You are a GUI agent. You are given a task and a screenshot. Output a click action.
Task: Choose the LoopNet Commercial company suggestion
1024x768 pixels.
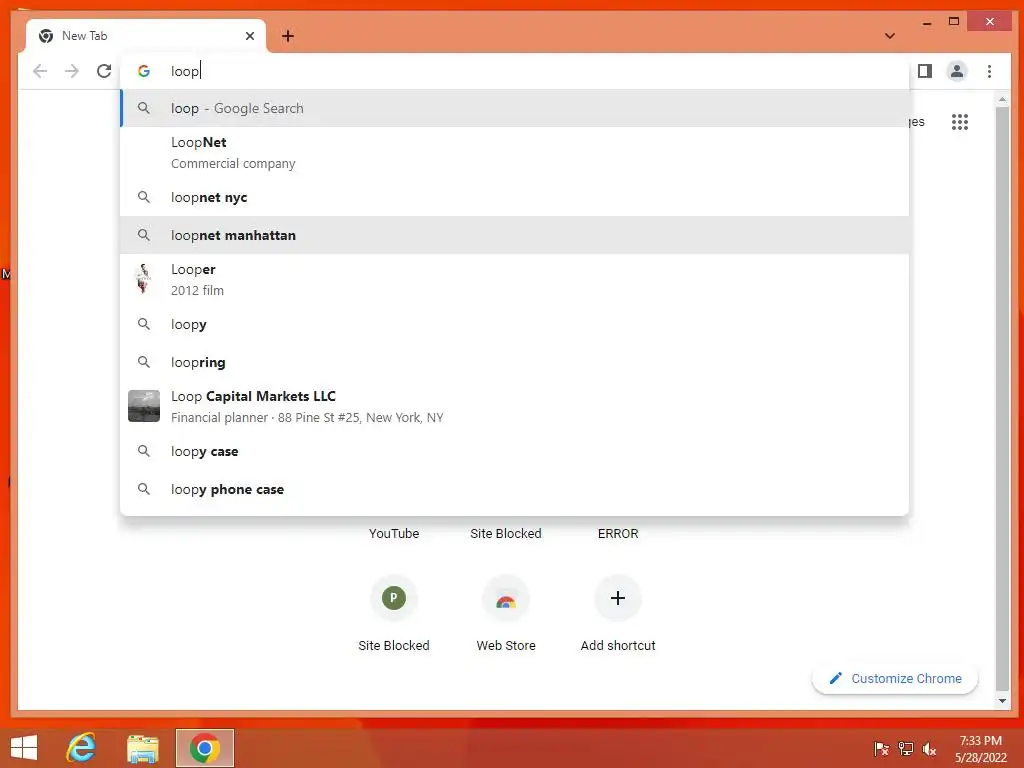tap(515, 153)
